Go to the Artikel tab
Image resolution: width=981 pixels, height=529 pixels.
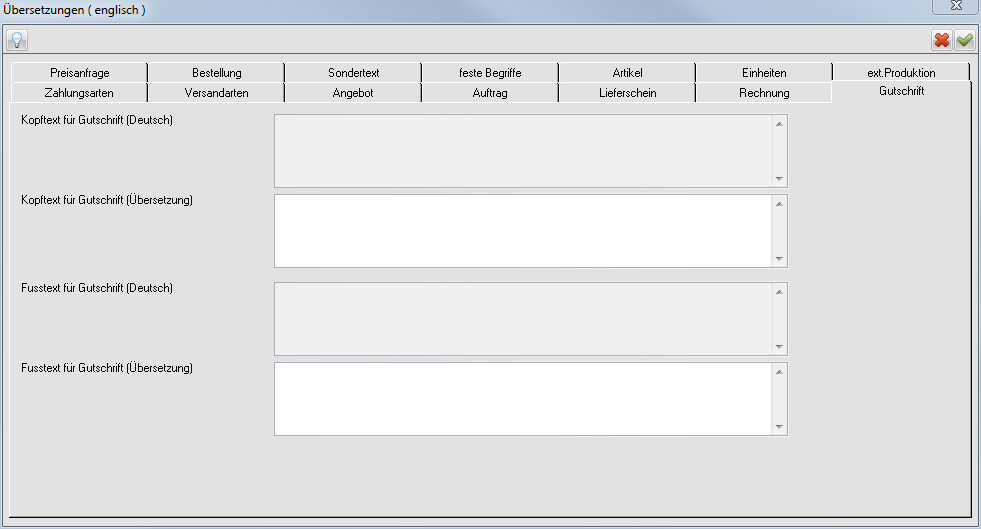tap(628, 73)
